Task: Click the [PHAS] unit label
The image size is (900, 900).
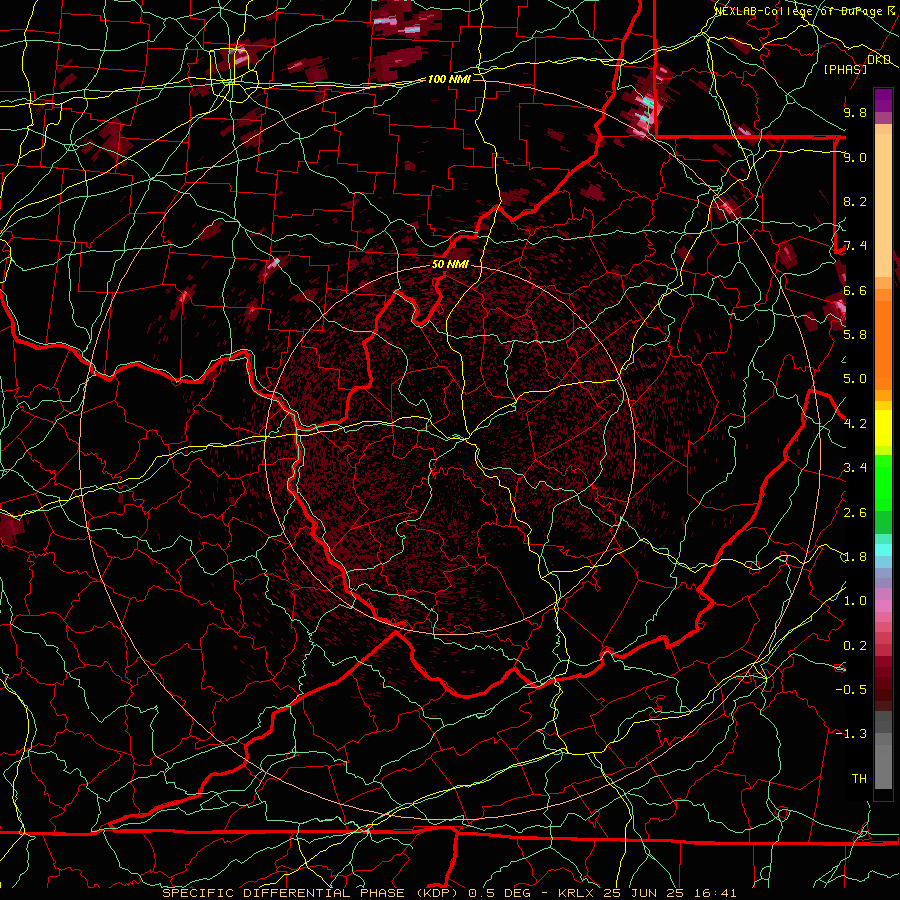Action: (845, 69)
